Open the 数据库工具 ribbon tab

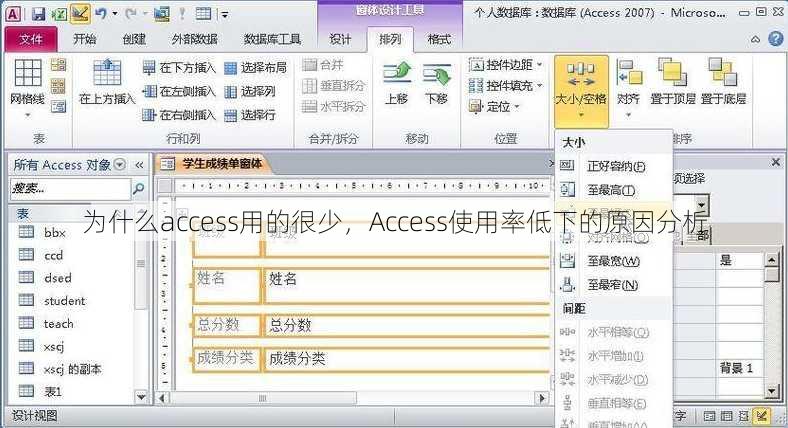pyautogui.click(x=272, y=39)
